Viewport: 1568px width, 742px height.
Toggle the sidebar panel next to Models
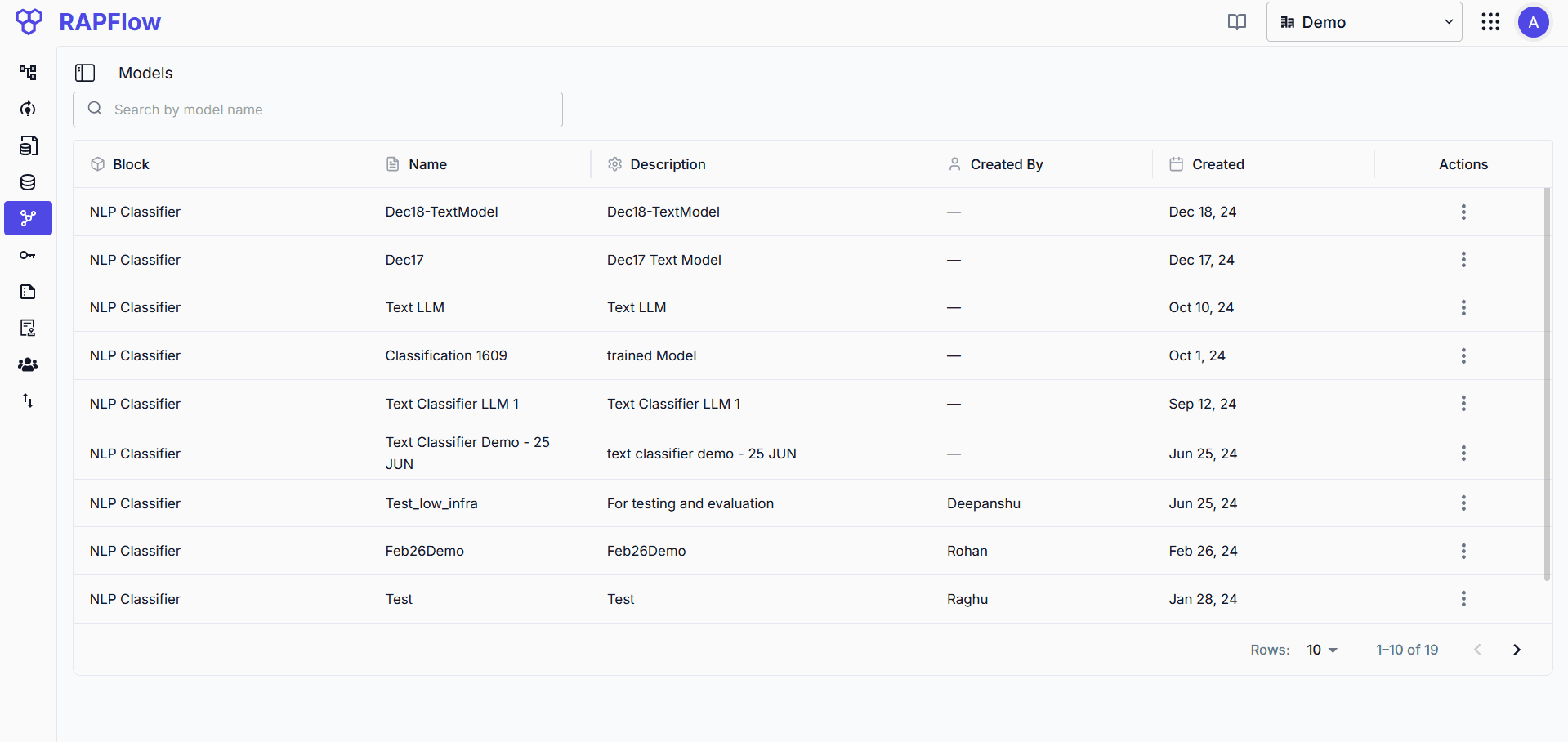click(85, 73)
